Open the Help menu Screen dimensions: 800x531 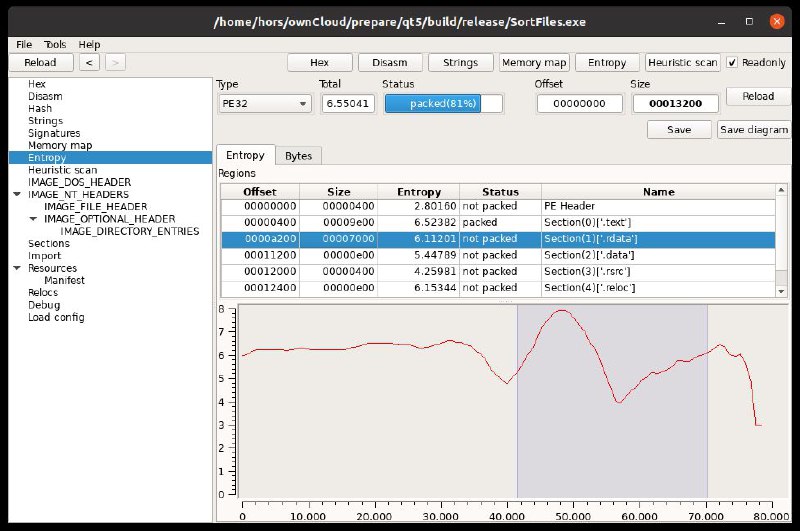[x=89, y=44]
